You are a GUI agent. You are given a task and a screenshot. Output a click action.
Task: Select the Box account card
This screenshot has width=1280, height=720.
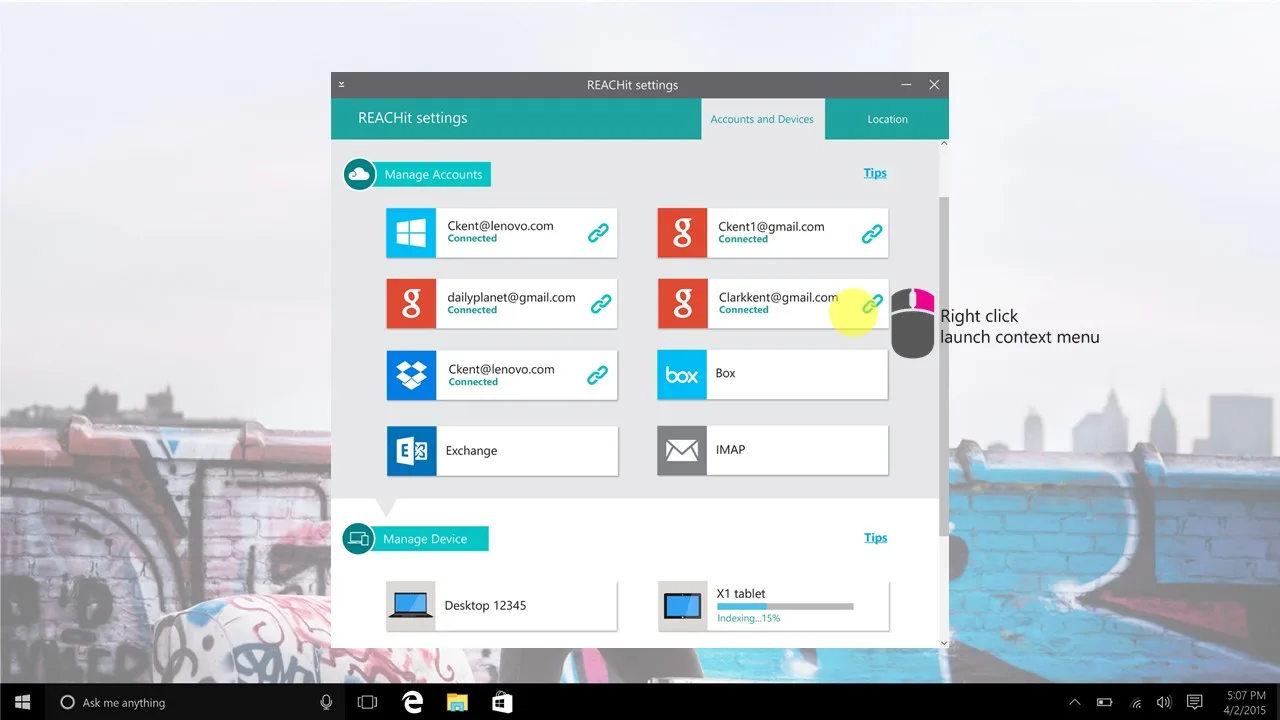click(772, 375)
